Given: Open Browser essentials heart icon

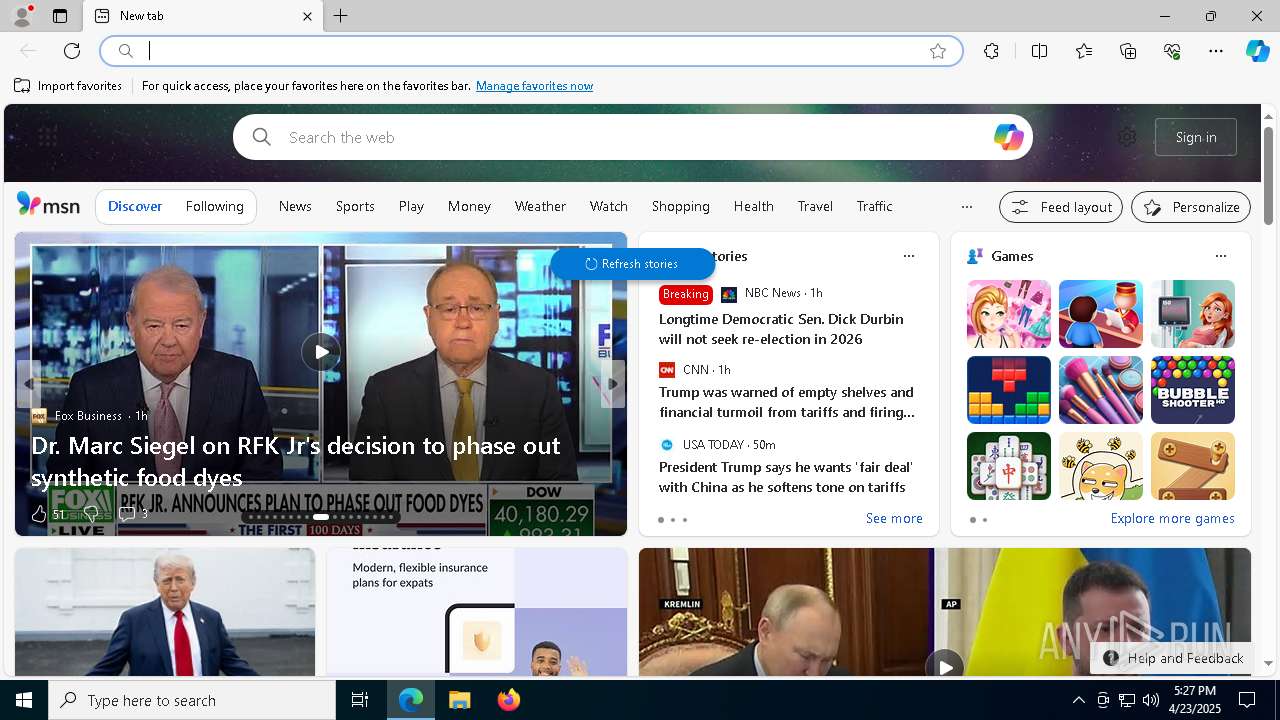Looking at the screenshot, I should point(1172,51).
